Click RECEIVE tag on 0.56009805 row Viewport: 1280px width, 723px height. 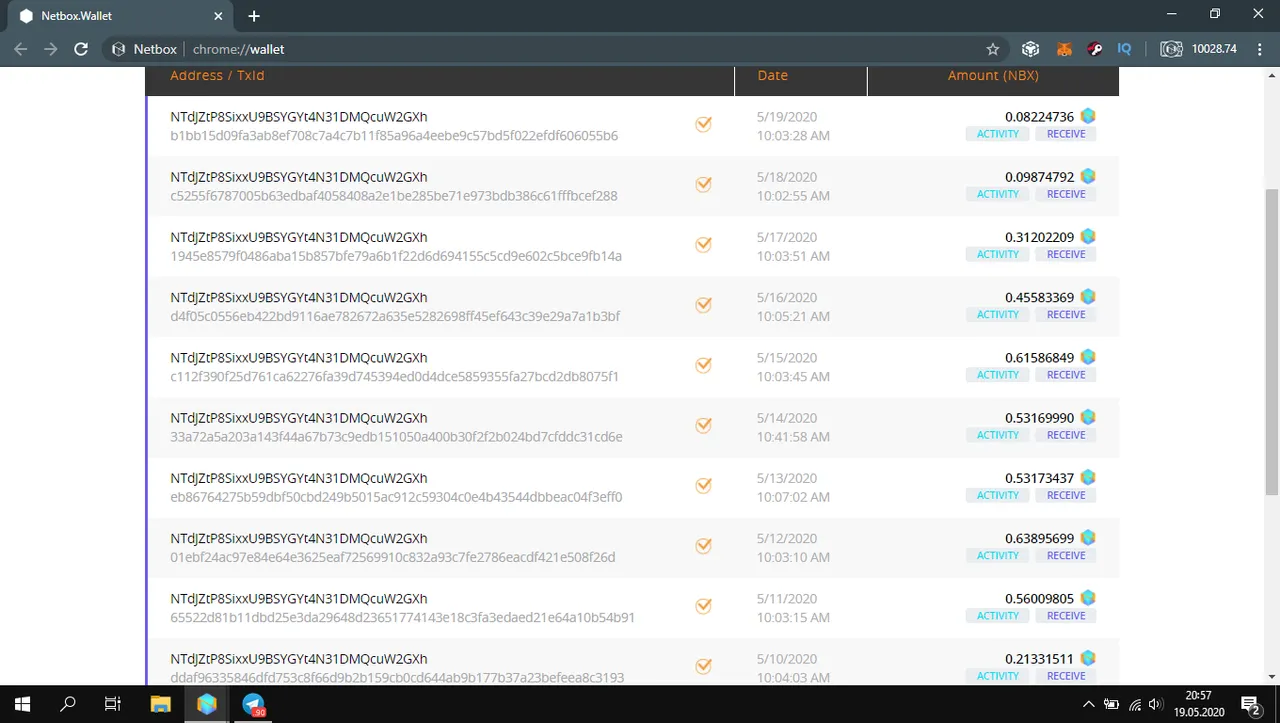(x=1066, y=616)
